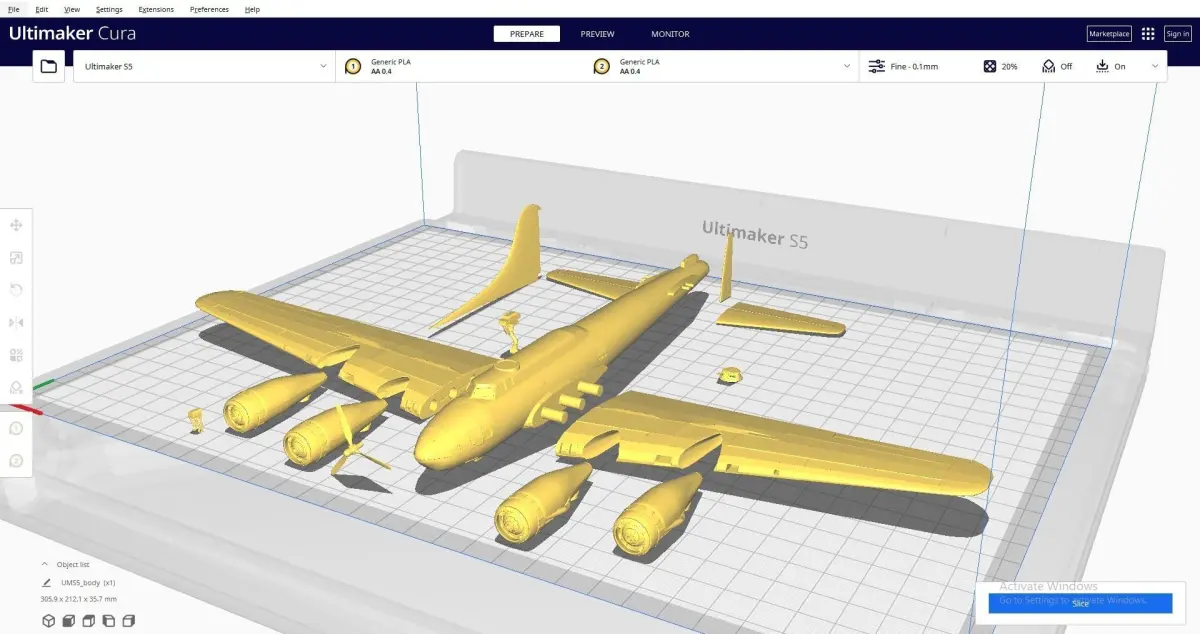The height and width of the screenshot is (634, 1200).
Task: Open the Settings menu
Action: point(109,9)
